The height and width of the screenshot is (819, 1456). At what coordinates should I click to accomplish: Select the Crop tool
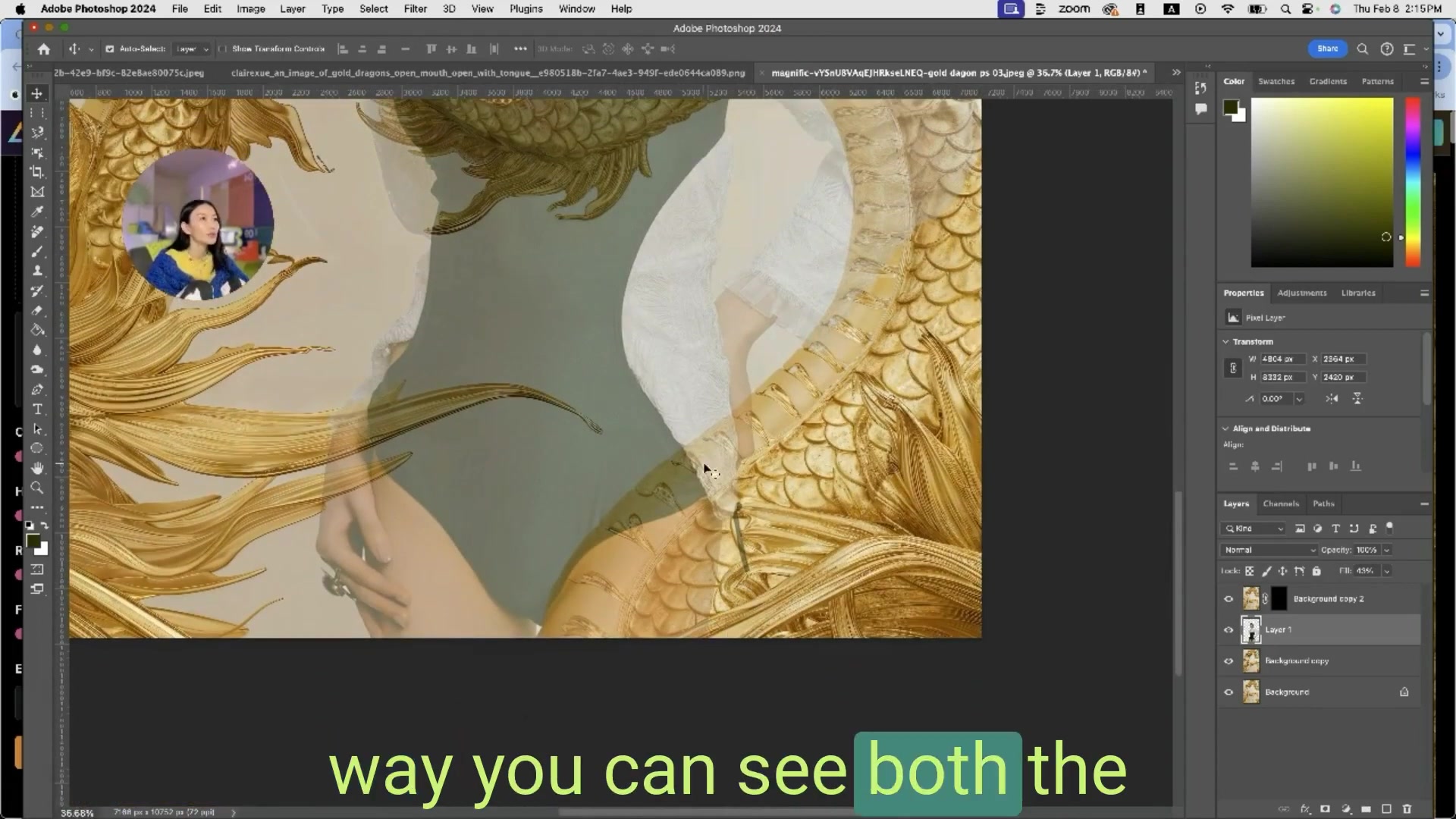click(36, 172)
